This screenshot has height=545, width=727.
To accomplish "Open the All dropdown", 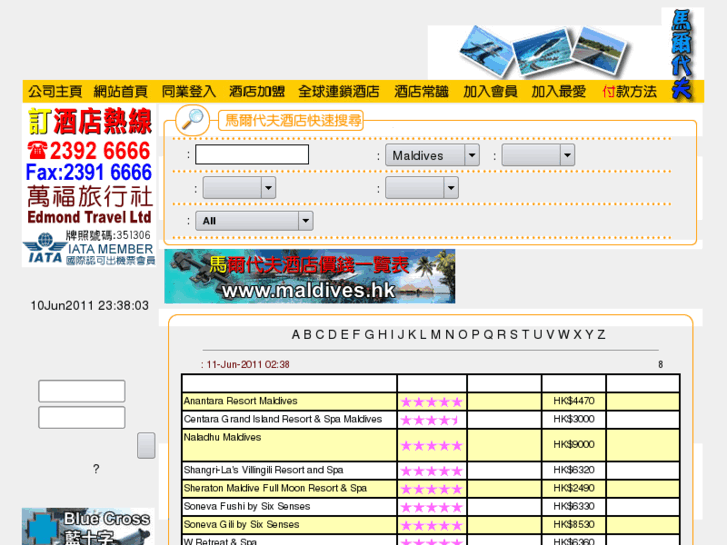I will tap(254, 221).
